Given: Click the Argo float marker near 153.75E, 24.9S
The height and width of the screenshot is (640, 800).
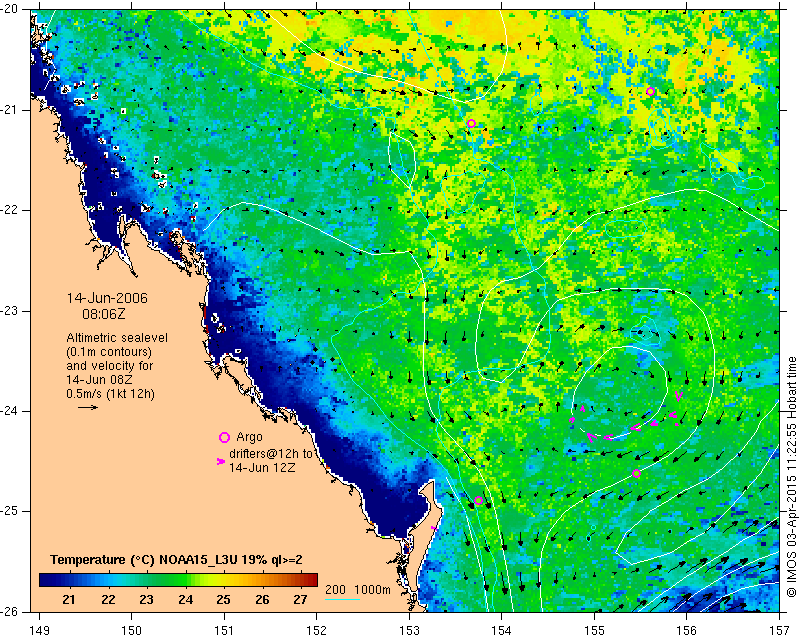Looking at the screenshot, I should click(478, 501).
